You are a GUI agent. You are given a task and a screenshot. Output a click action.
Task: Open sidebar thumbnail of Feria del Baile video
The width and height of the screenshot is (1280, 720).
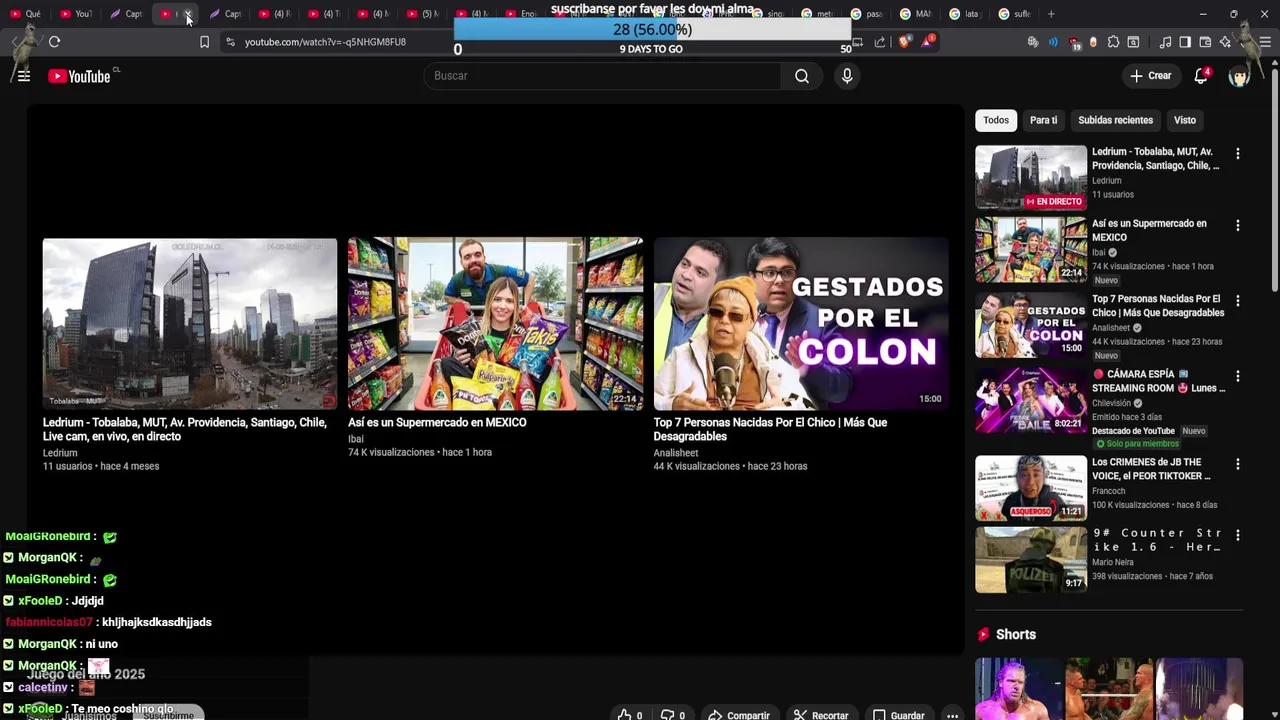point(1031,400)
